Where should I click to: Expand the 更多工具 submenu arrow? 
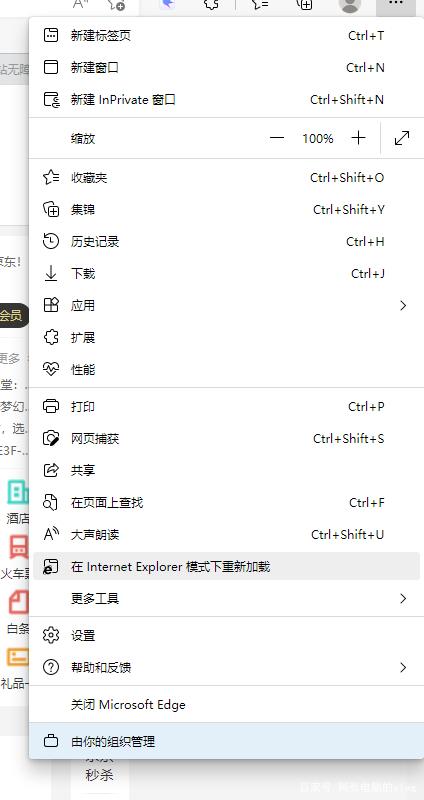[x=403, y=598]
